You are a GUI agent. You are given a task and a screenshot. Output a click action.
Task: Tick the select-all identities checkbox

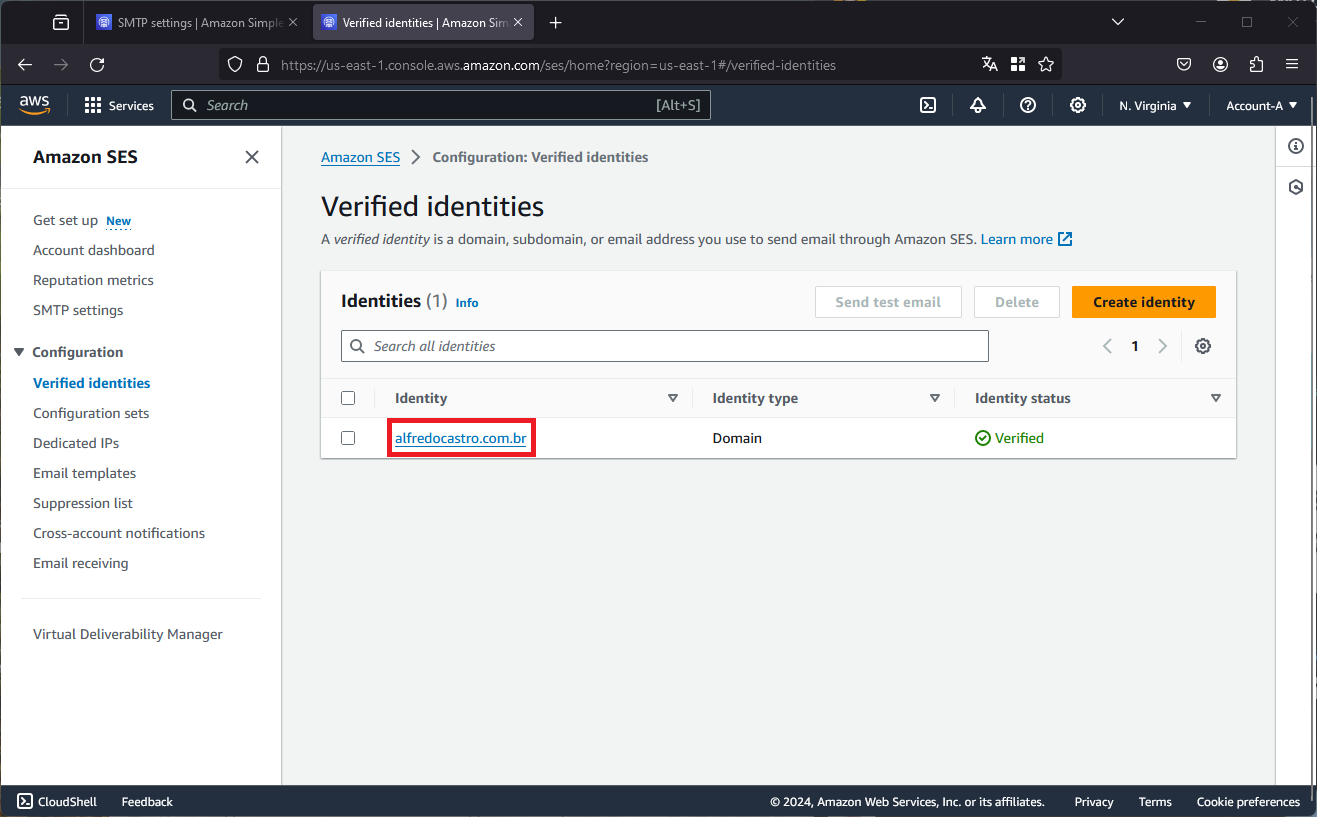[348, 398]
